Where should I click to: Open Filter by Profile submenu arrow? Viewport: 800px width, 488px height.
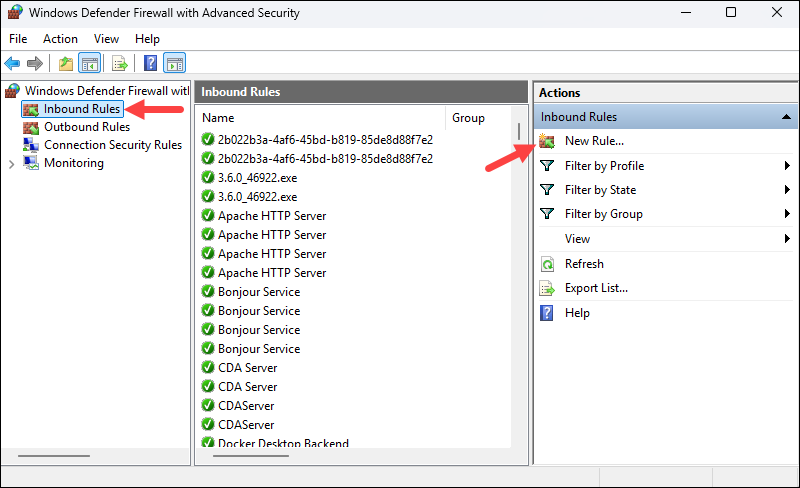(x=787, y=165)
